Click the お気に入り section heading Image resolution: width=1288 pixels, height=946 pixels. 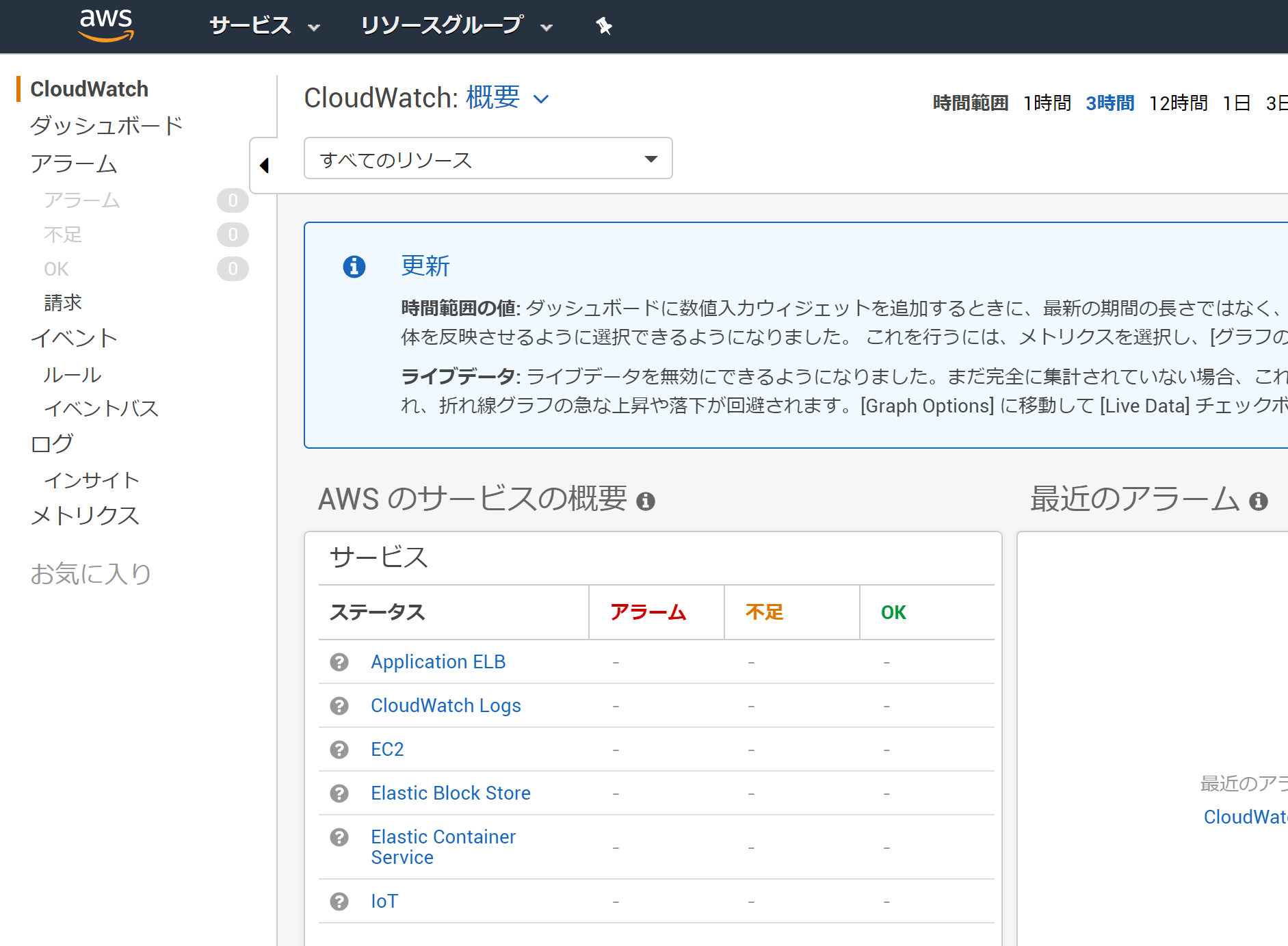(90, 574)
